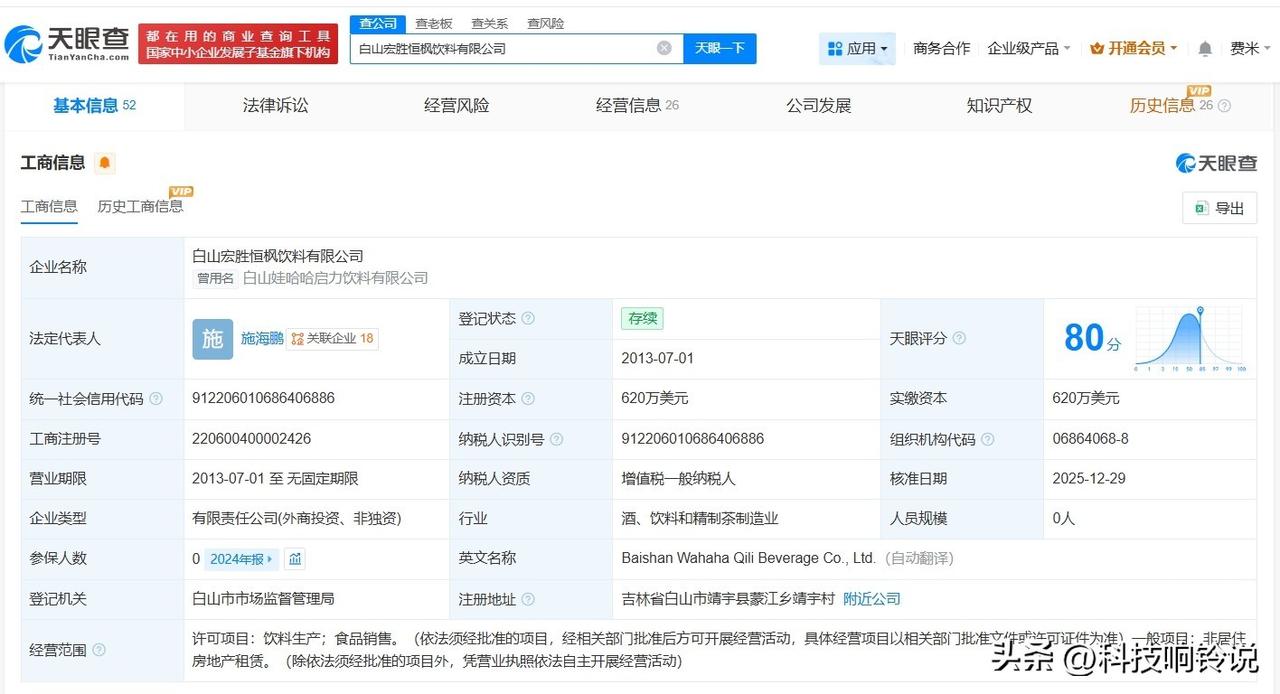Click the red promo banner beside logo
The image size is (1280, 694).
[238, 44]
